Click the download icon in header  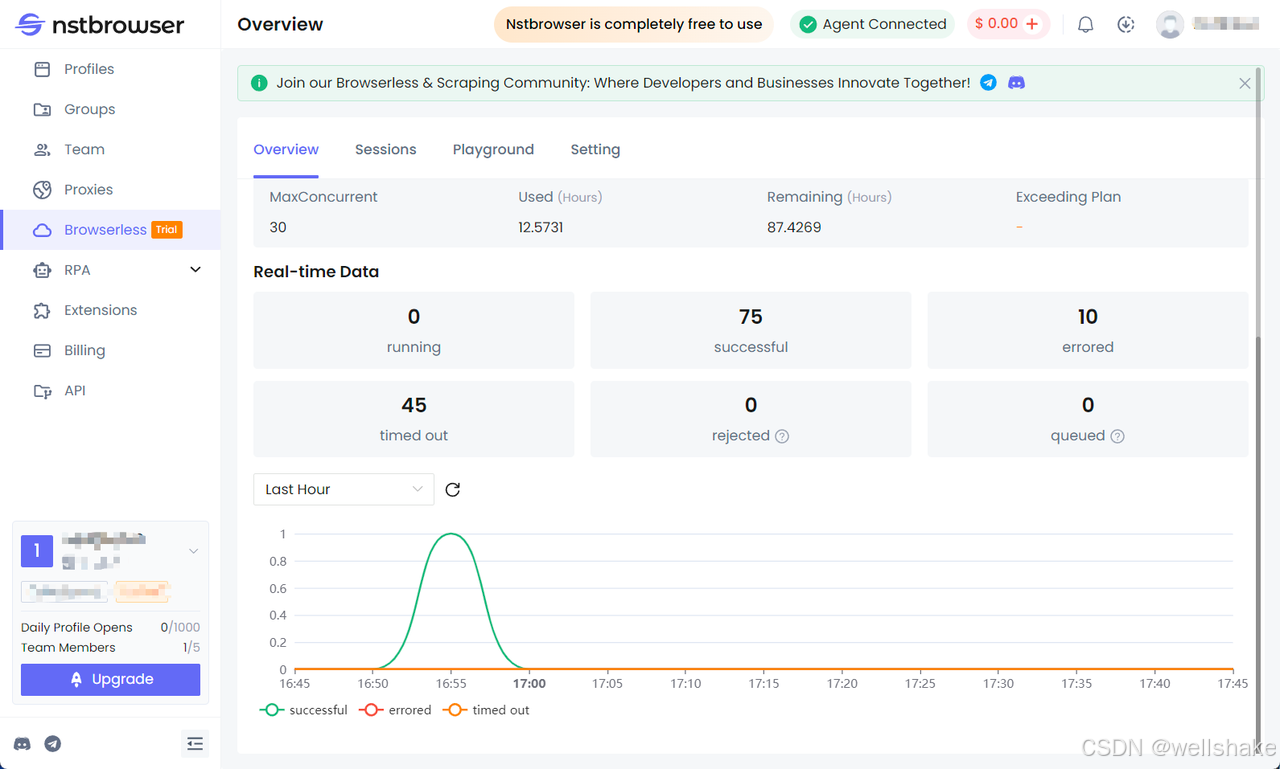1126,24
